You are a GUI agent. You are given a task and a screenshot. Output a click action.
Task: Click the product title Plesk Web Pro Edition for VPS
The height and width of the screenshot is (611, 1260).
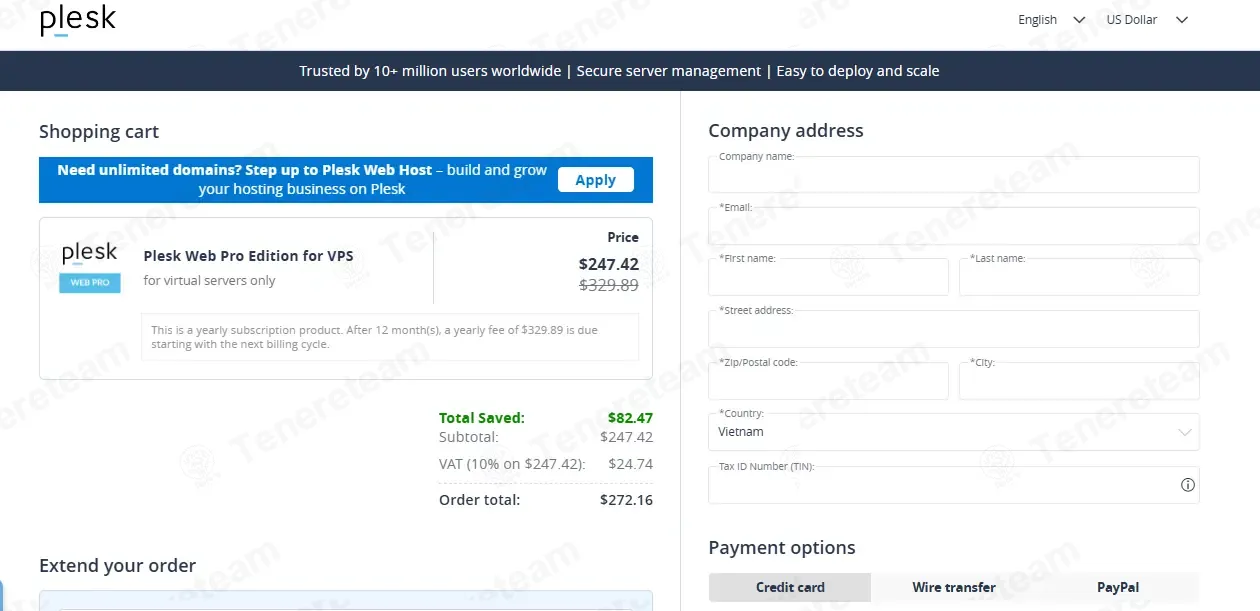(x=248, y=256)
